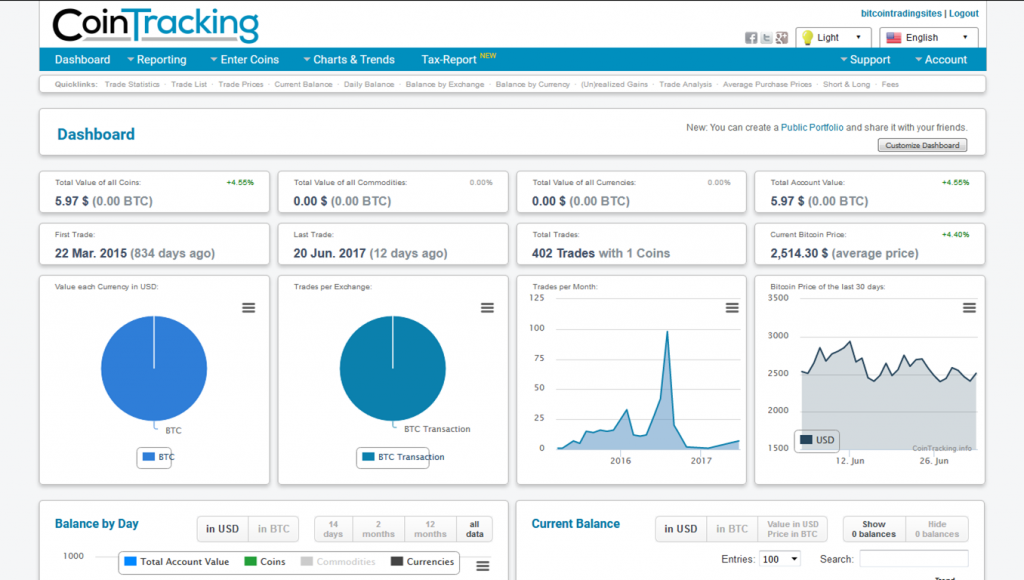The height and width of the screenshot is (580, 1024).
Task: Select Value in USD Price in BTC
Action: [792, 529]
